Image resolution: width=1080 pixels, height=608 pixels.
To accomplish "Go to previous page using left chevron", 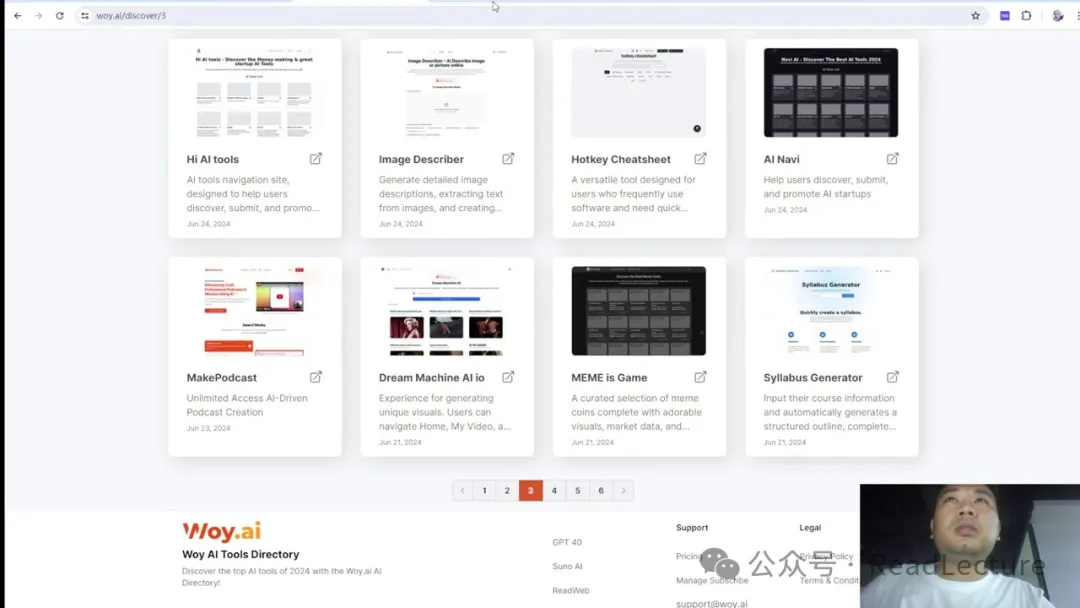I will click(x=462, y=491).
